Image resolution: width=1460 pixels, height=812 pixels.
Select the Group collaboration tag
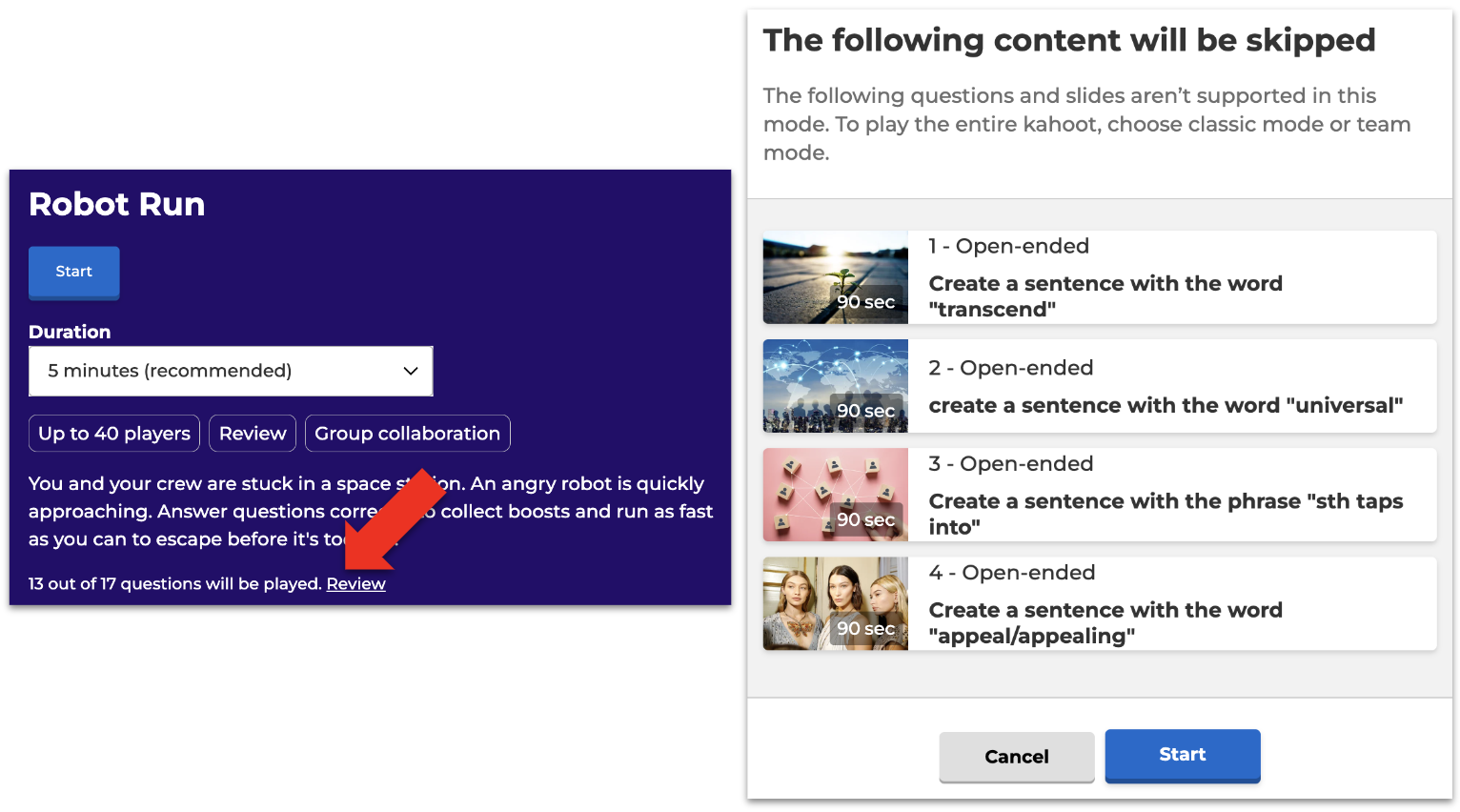tap(407, 434)
